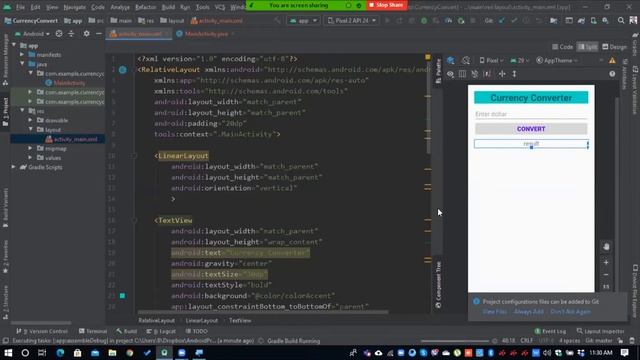This screenshot has height=360, width=640.
Task: Open the Pixel 2 API 24 device dropdown
Action: pyautogui.click(x=351, y=20)
